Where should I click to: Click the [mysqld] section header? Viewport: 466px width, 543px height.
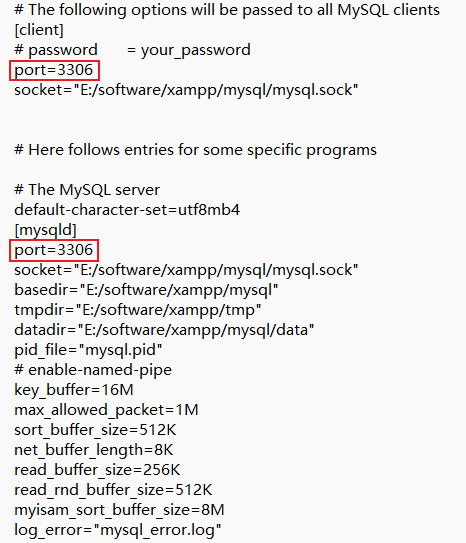pyautogui.click(x=45, y=230)
